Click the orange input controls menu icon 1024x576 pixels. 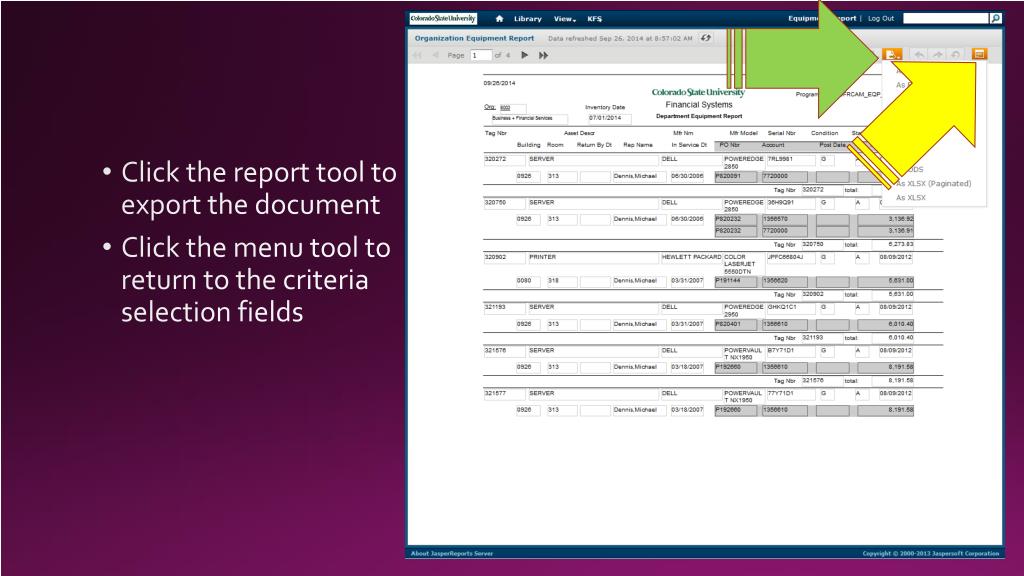[979, 54]
